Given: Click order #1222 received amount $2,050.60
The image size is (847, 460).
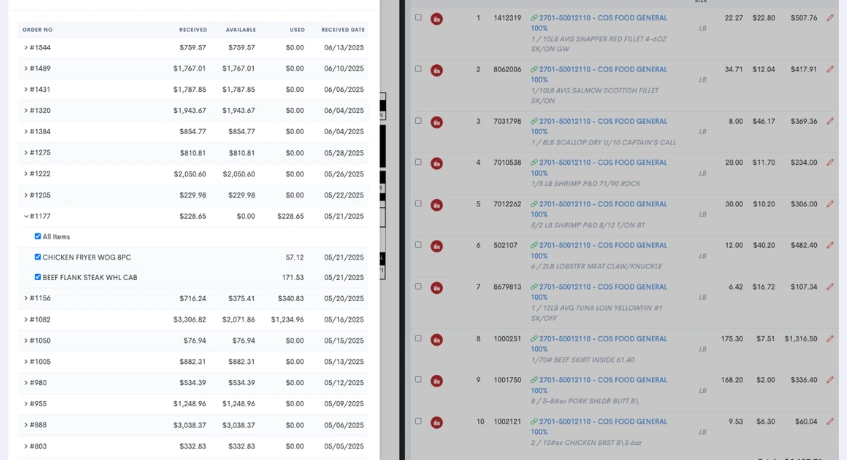Looking at the screenshot, I should 190,174.
